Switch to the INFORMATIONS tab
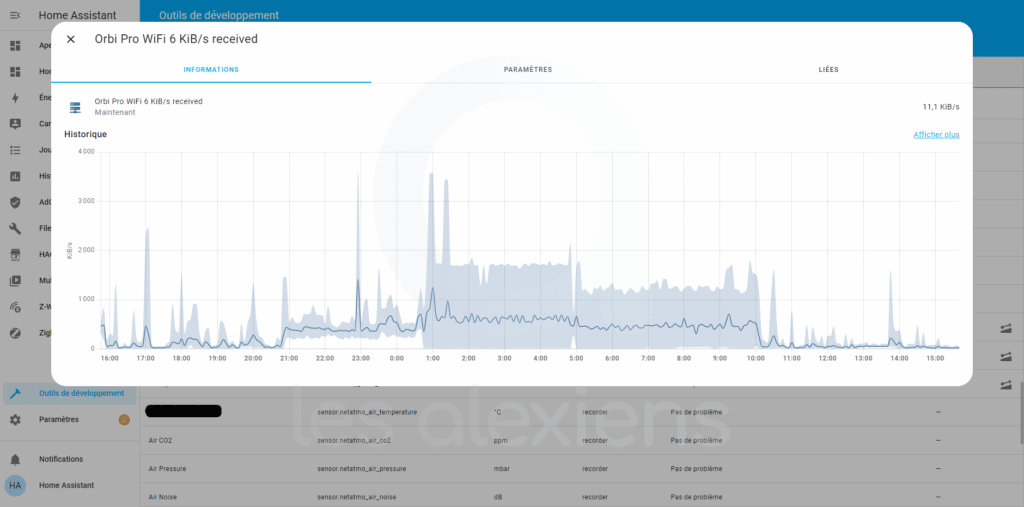 (x=211, y=69)
